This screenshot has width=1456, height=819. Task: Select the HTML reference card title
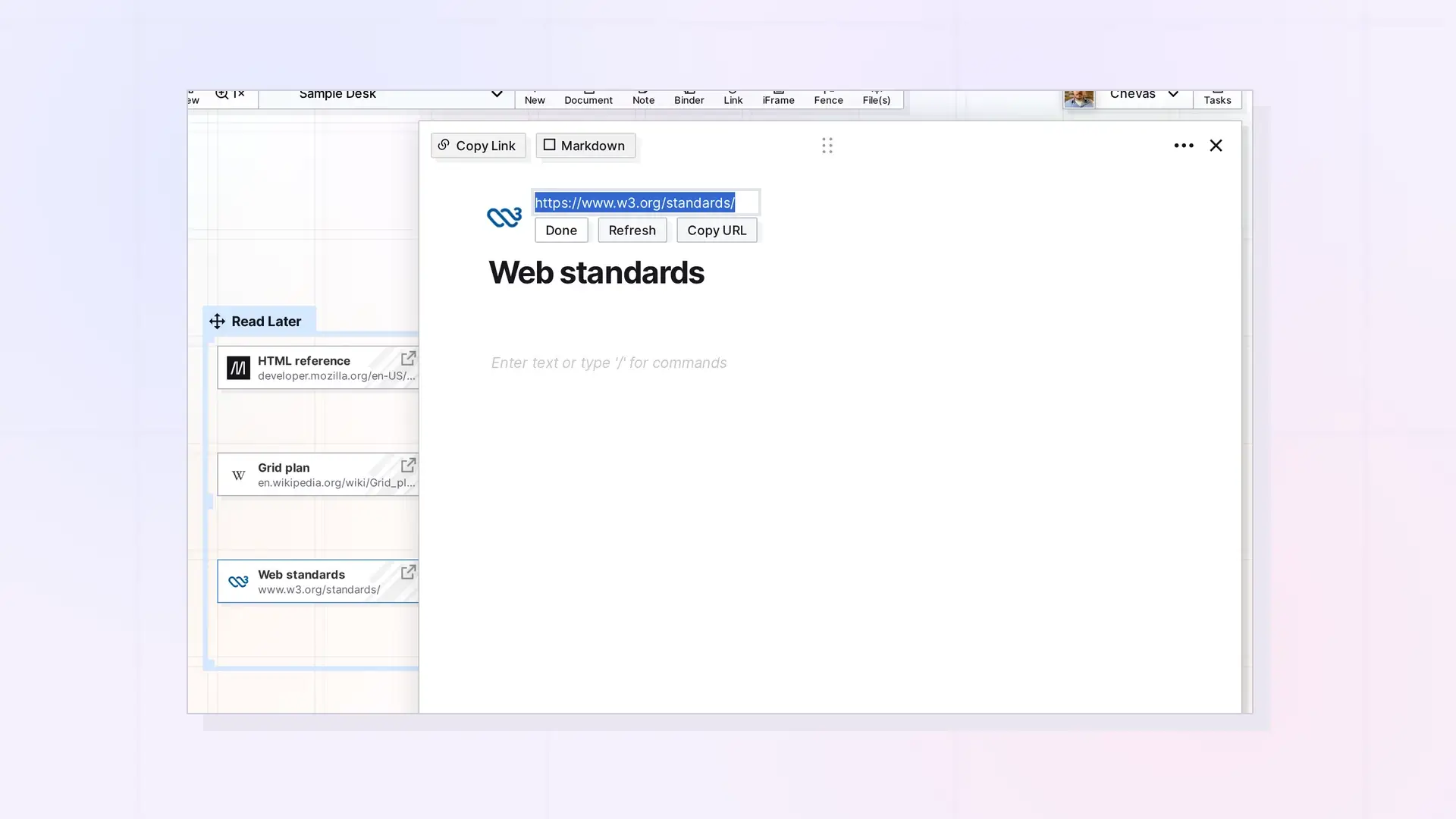[303, 361]
